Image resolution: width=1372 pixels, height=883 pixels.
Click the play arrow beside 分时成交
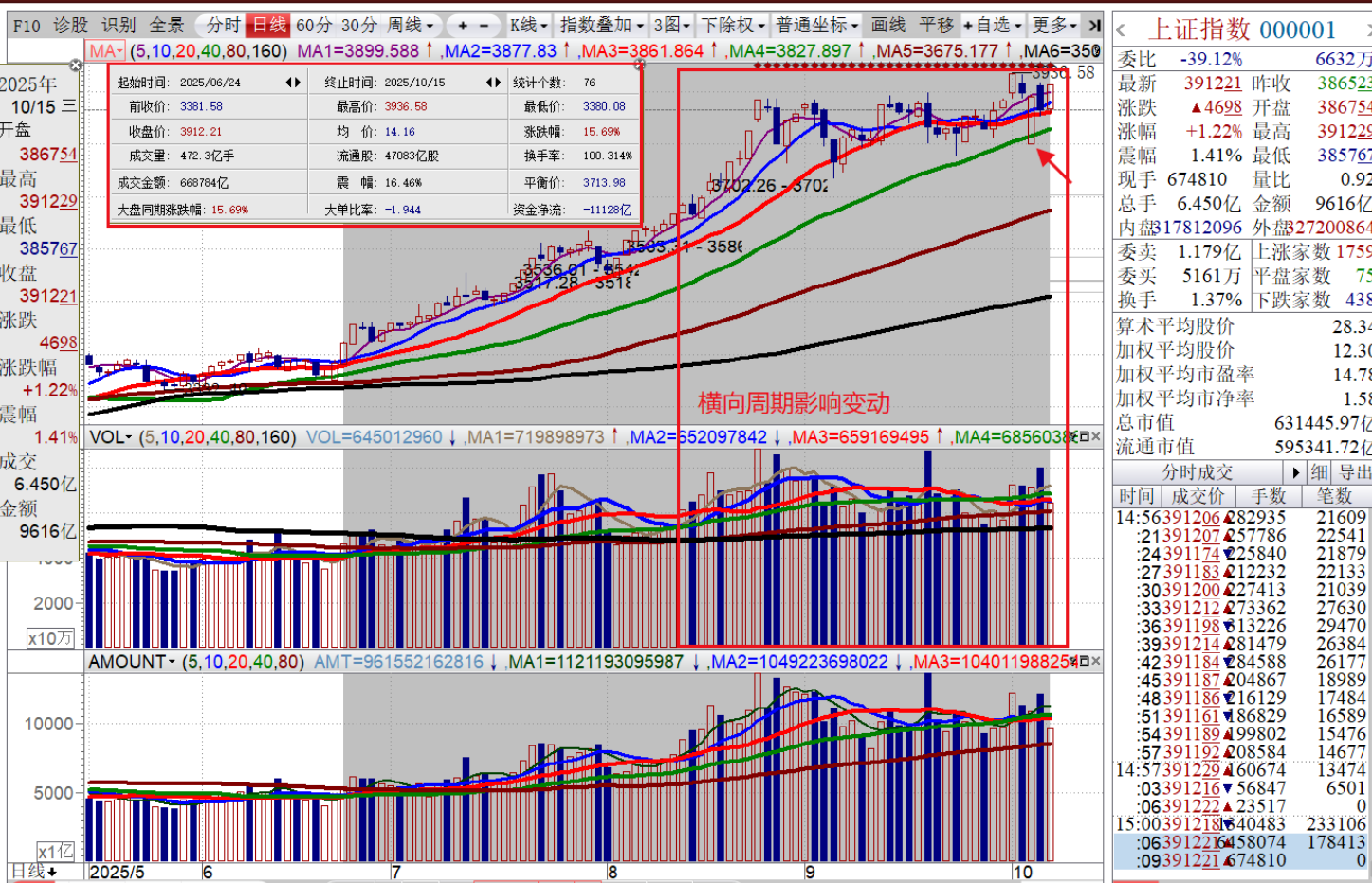(1295, 472)
